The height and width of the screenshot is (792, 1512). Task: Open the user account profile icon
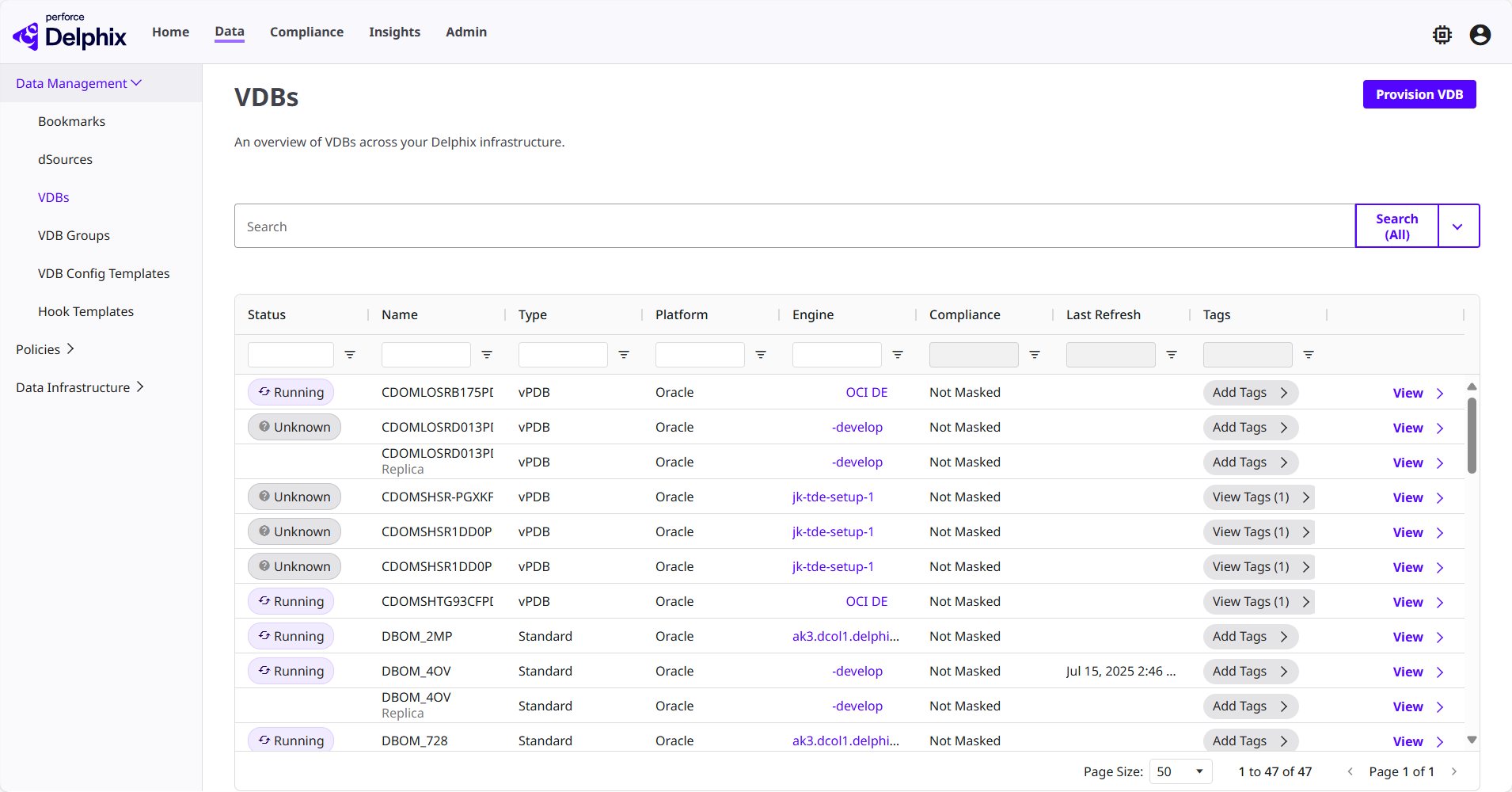pos(1480,35)
